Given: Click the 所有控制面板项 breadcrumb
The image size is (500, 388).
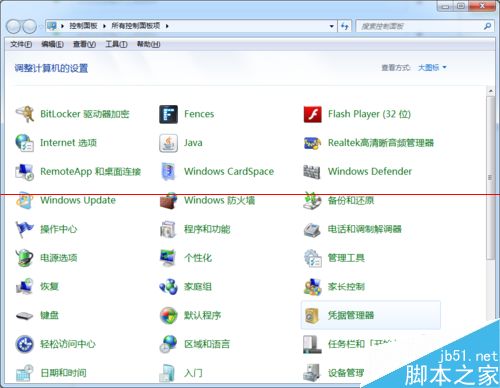Looking at the screenshot, I should tap(136, 26).
